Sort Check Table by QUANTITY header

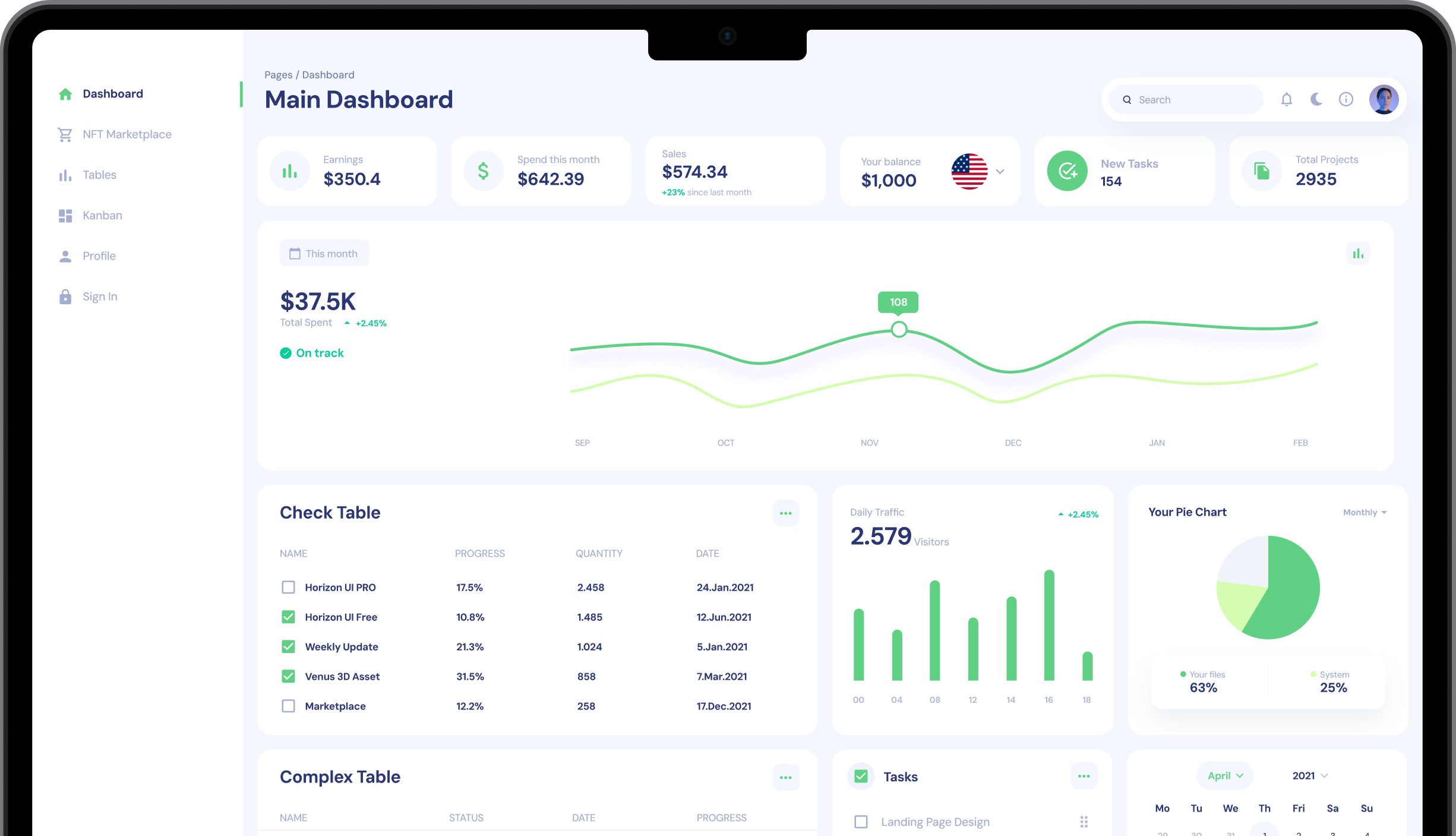tap(599, 554)
